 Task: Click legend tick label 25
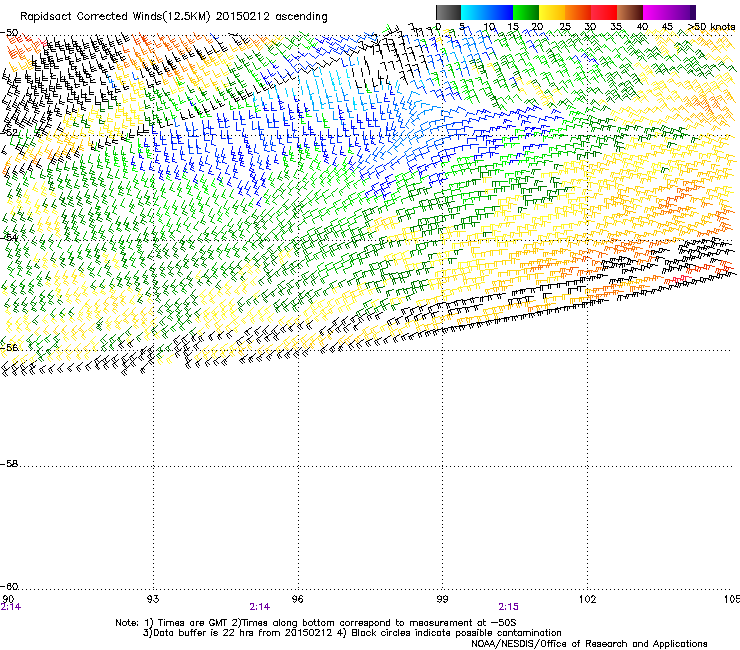[564, 26]
